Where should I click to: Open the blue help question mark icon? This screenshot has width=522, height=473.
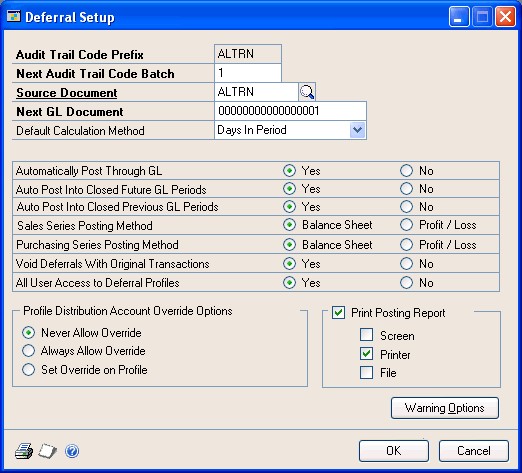pos(72,451)
